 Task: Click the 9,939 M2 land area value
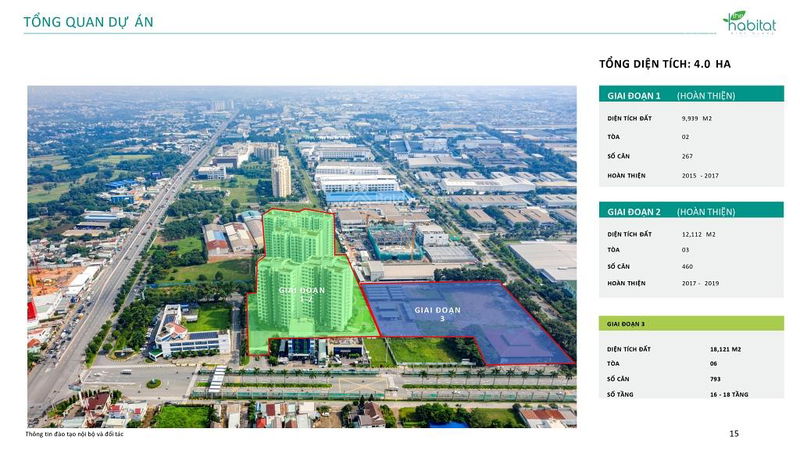click(x=696, y=118)
